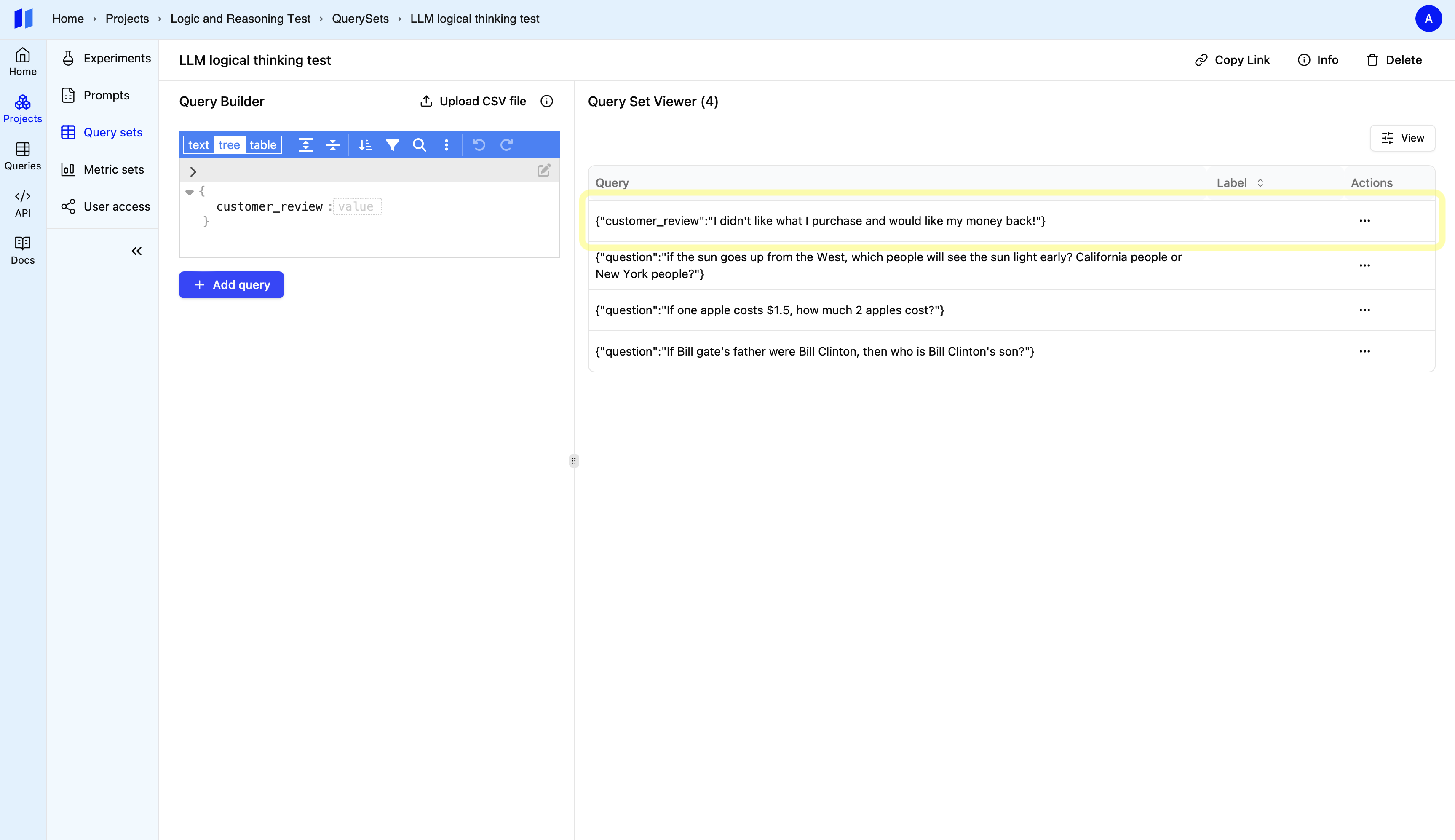Open actions menu for apple cost query

(1364, 310)
